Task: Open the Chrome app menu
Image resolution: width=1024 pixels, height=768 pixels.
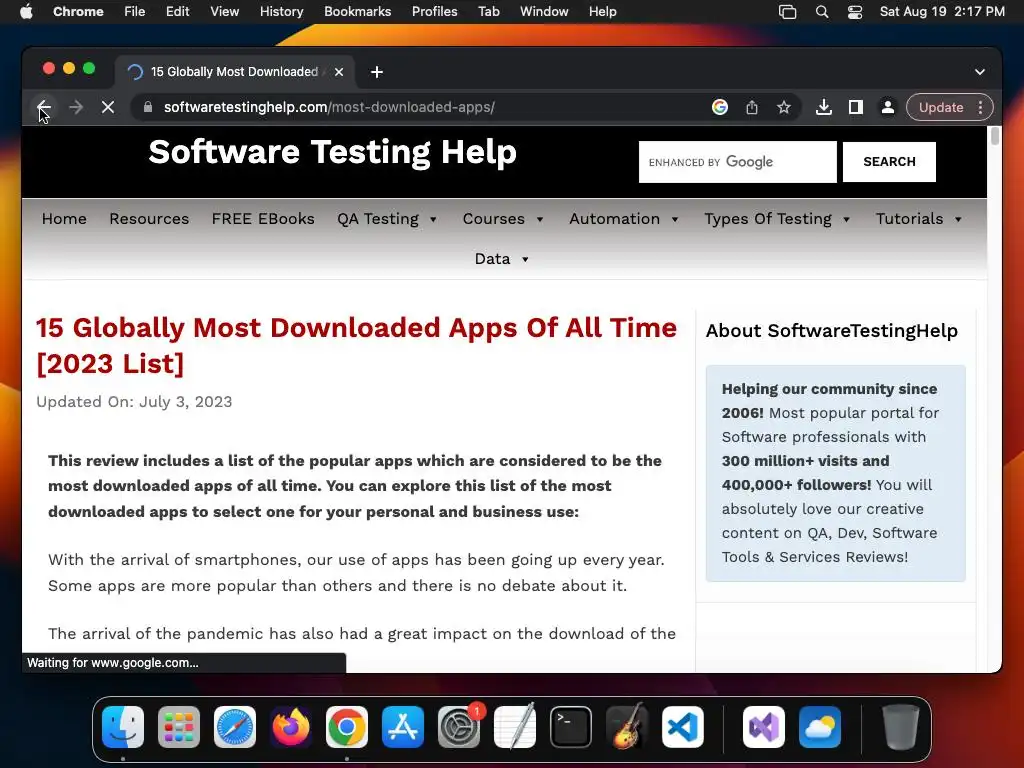Action: tap(78, 12)
